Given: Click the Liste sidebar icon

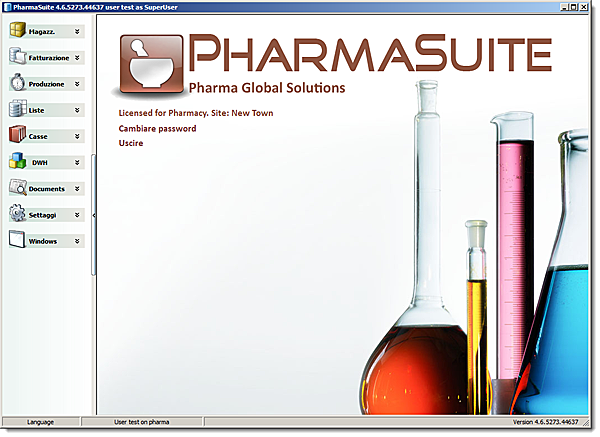Looking at the screenshot, I should pyautogui.click(x=17, y=109).
